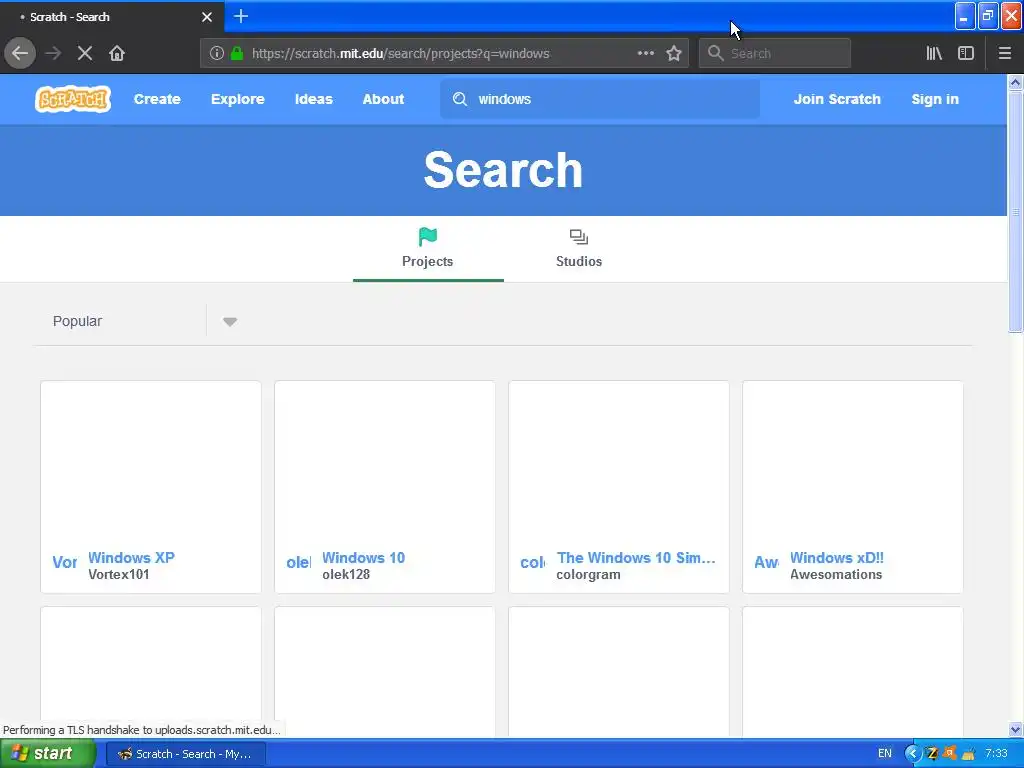Open the About page
This screenshot has width=1024, height=768.
click(383, 99)
